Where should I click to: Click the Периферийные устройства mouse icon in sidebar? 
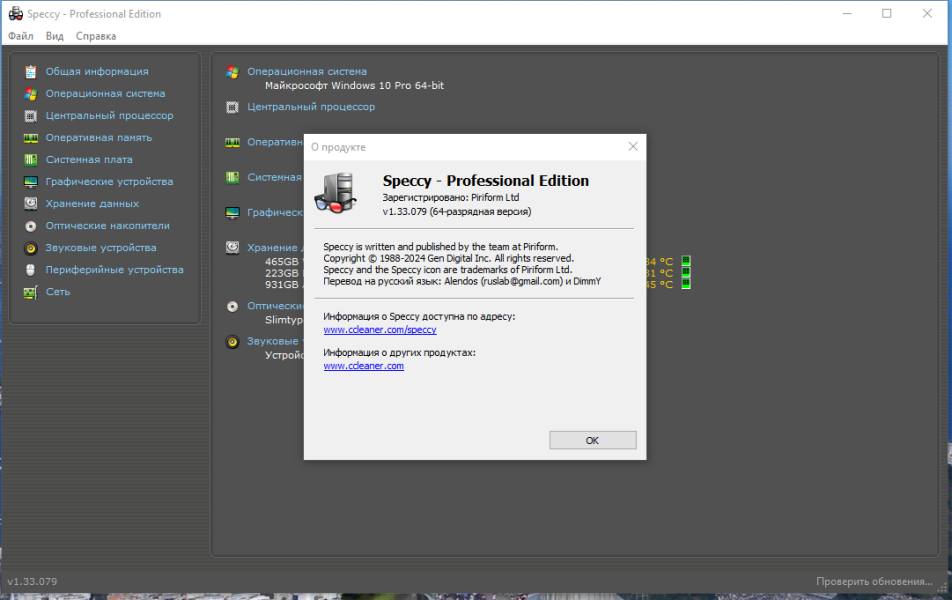(x=30, y=270)
